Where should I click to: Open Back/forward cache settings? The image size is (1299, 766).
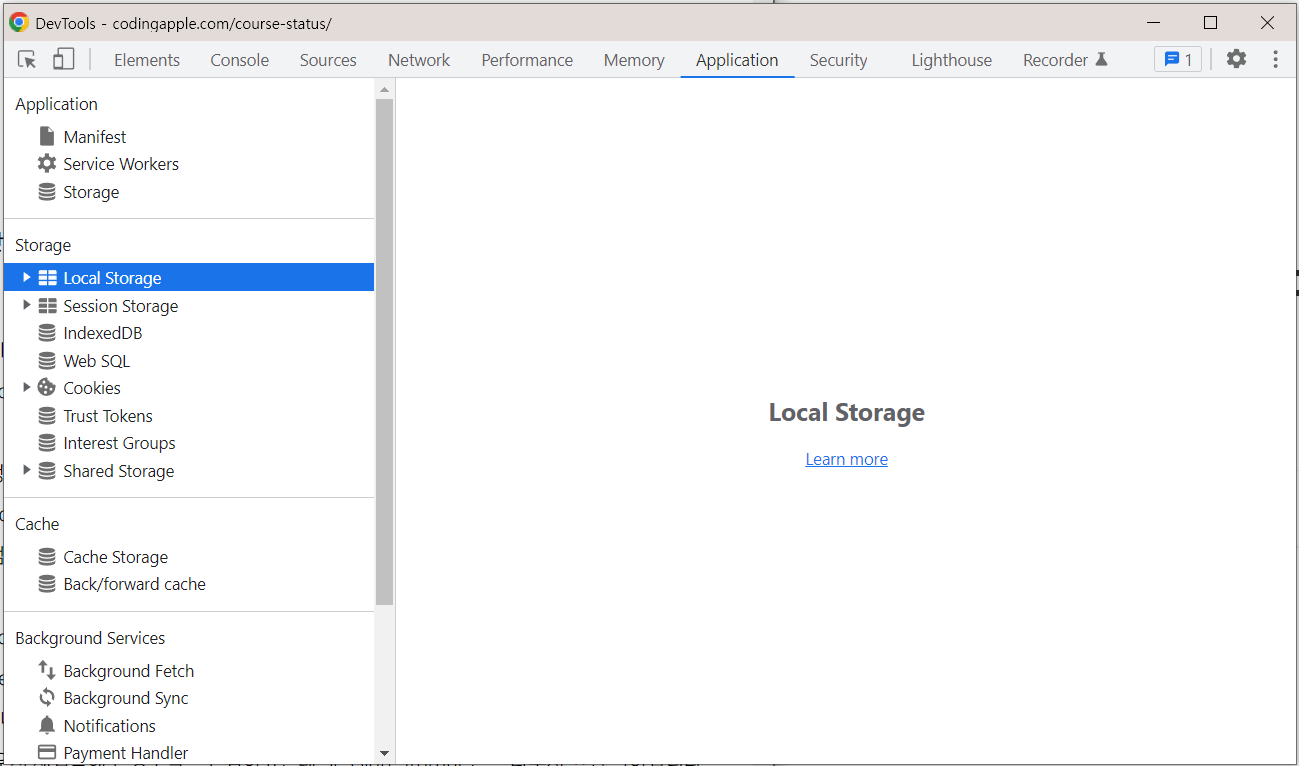[134, 584]
